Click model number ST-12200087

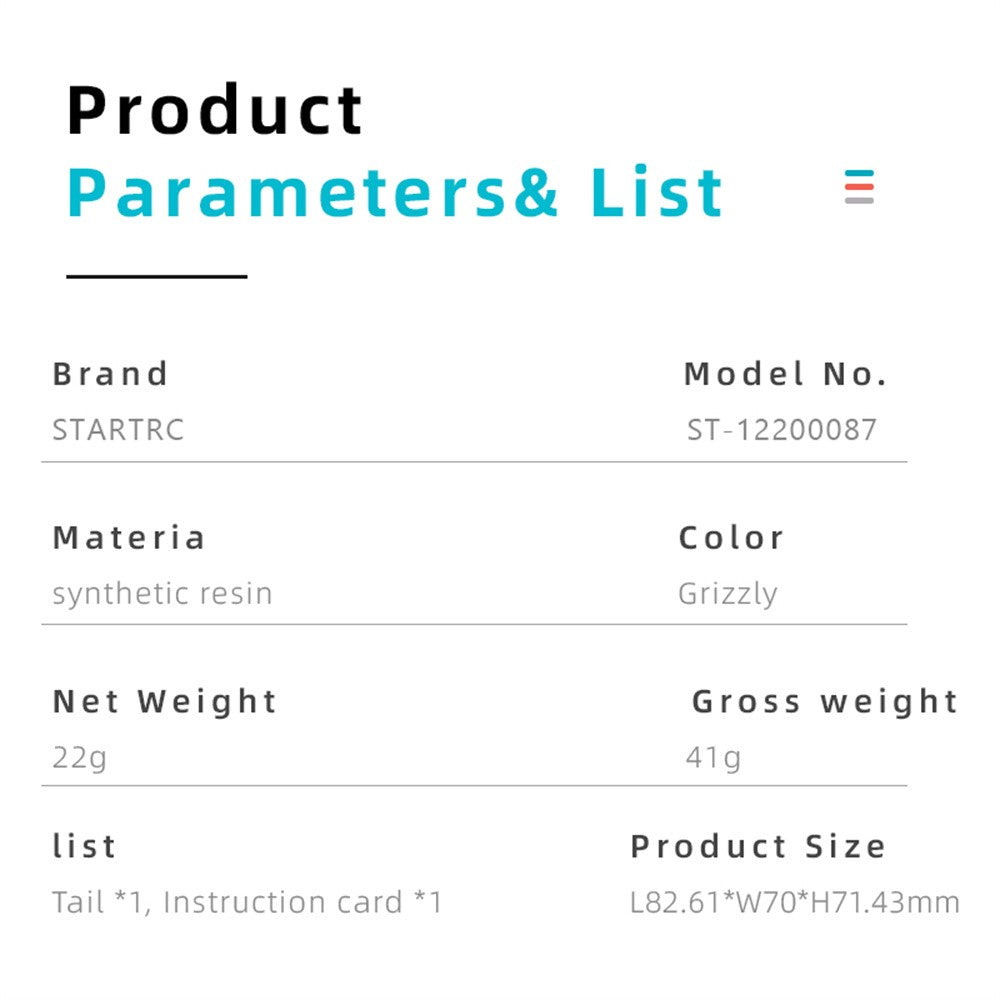click(x=781, y=430)
